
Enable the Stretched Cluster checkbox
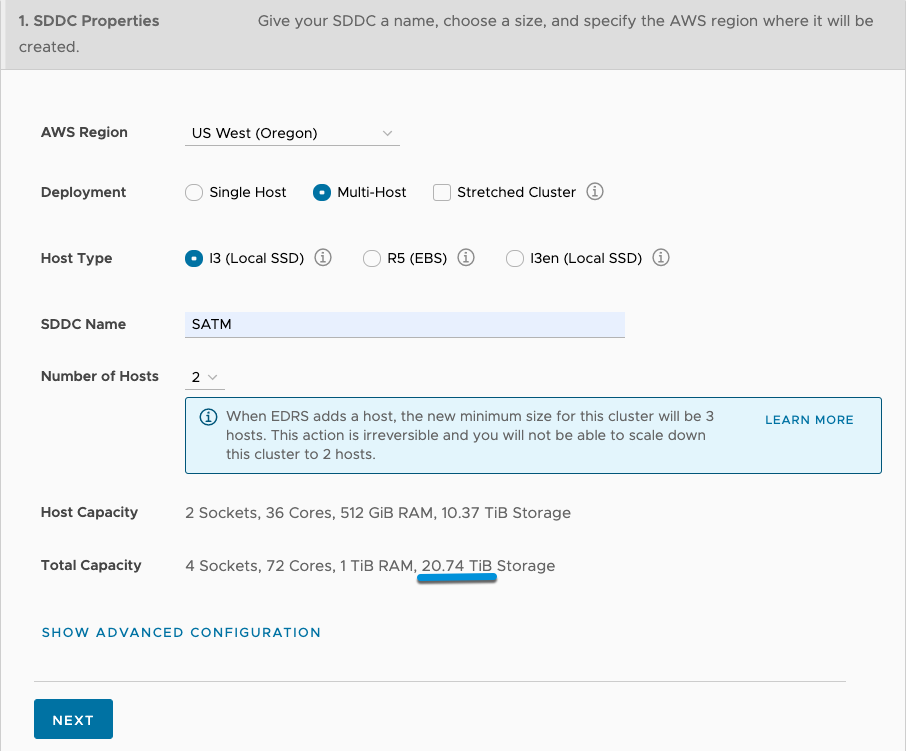442,192
